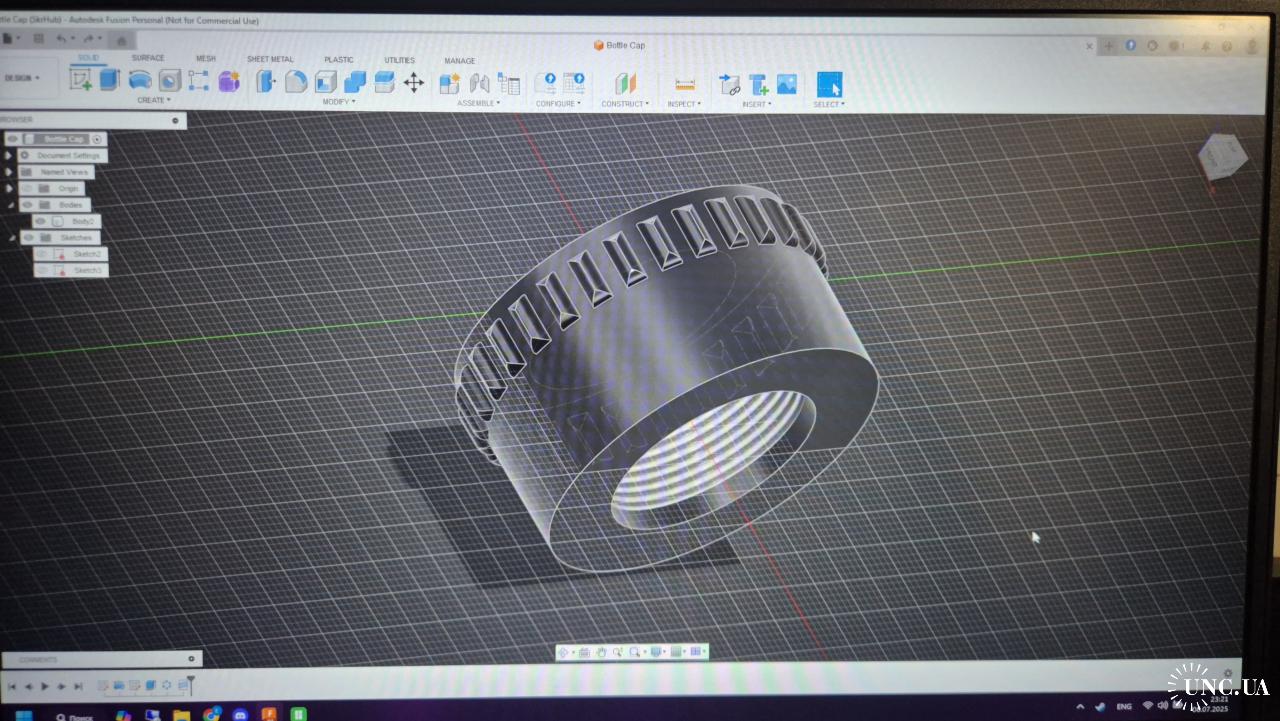Click the Insert Derive icon
The width and height of the screenshot is (1280, 721).
(x=730, y=84)
